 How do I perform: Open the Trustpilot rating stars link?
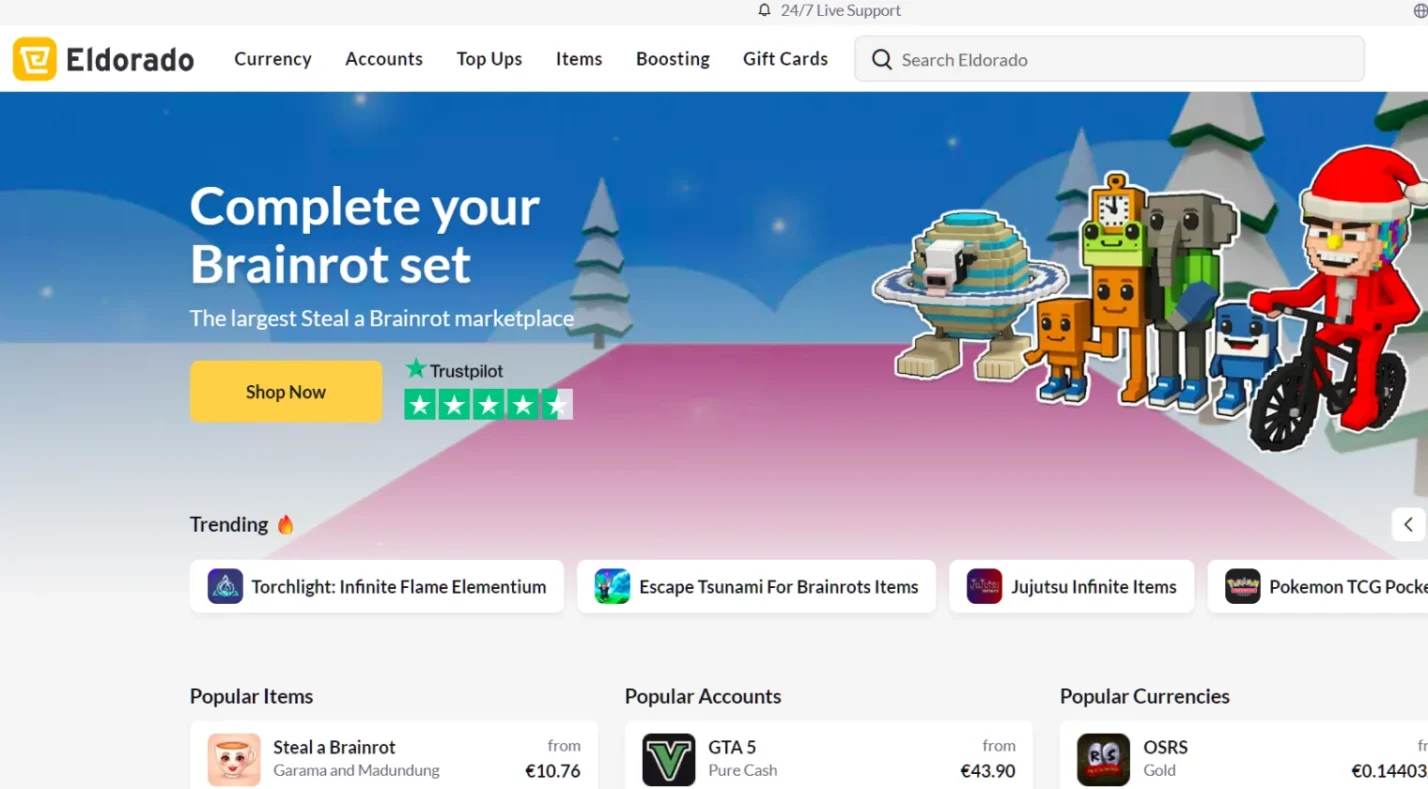tap(488, 404)
